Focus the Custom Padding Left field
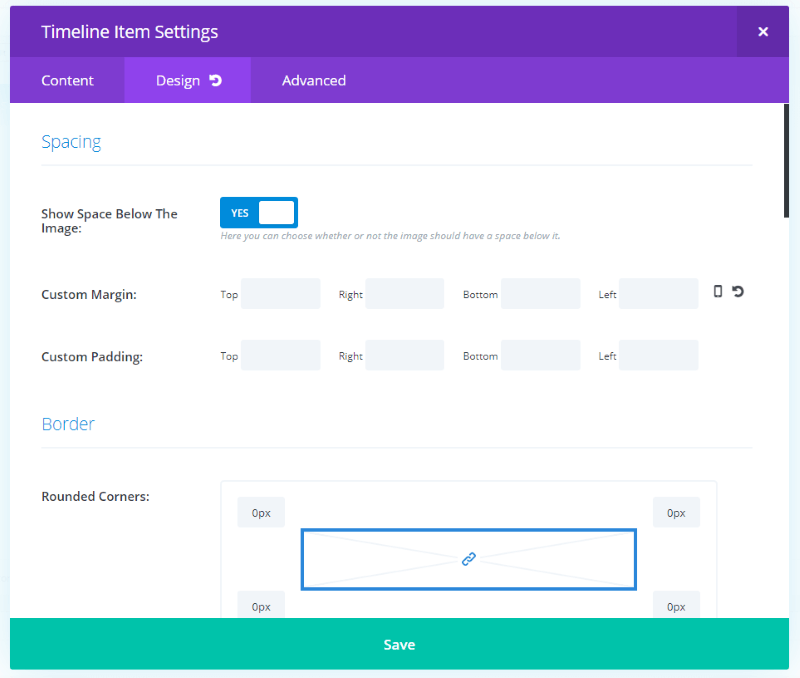 [659, 356]
